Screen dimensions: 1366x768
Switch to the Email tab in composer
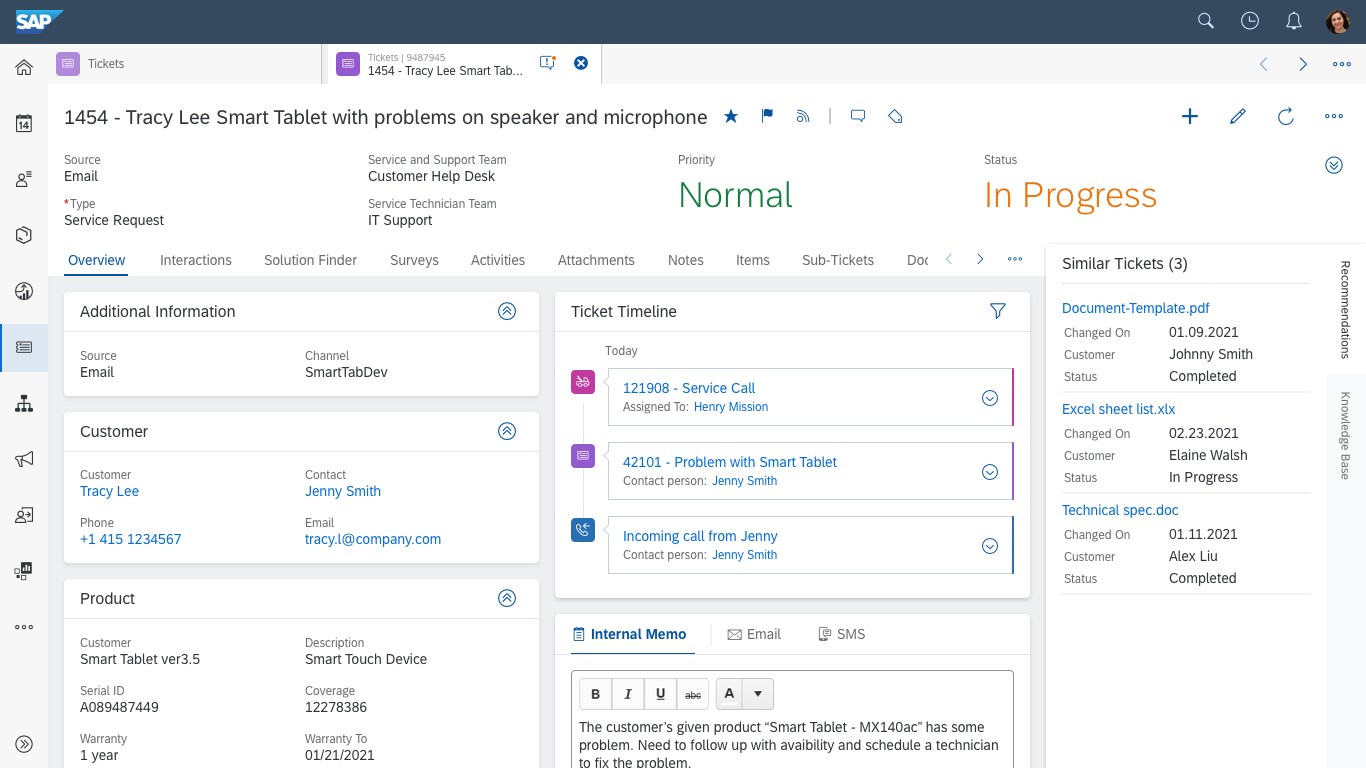pyautogui.click(x=754, y=634)
